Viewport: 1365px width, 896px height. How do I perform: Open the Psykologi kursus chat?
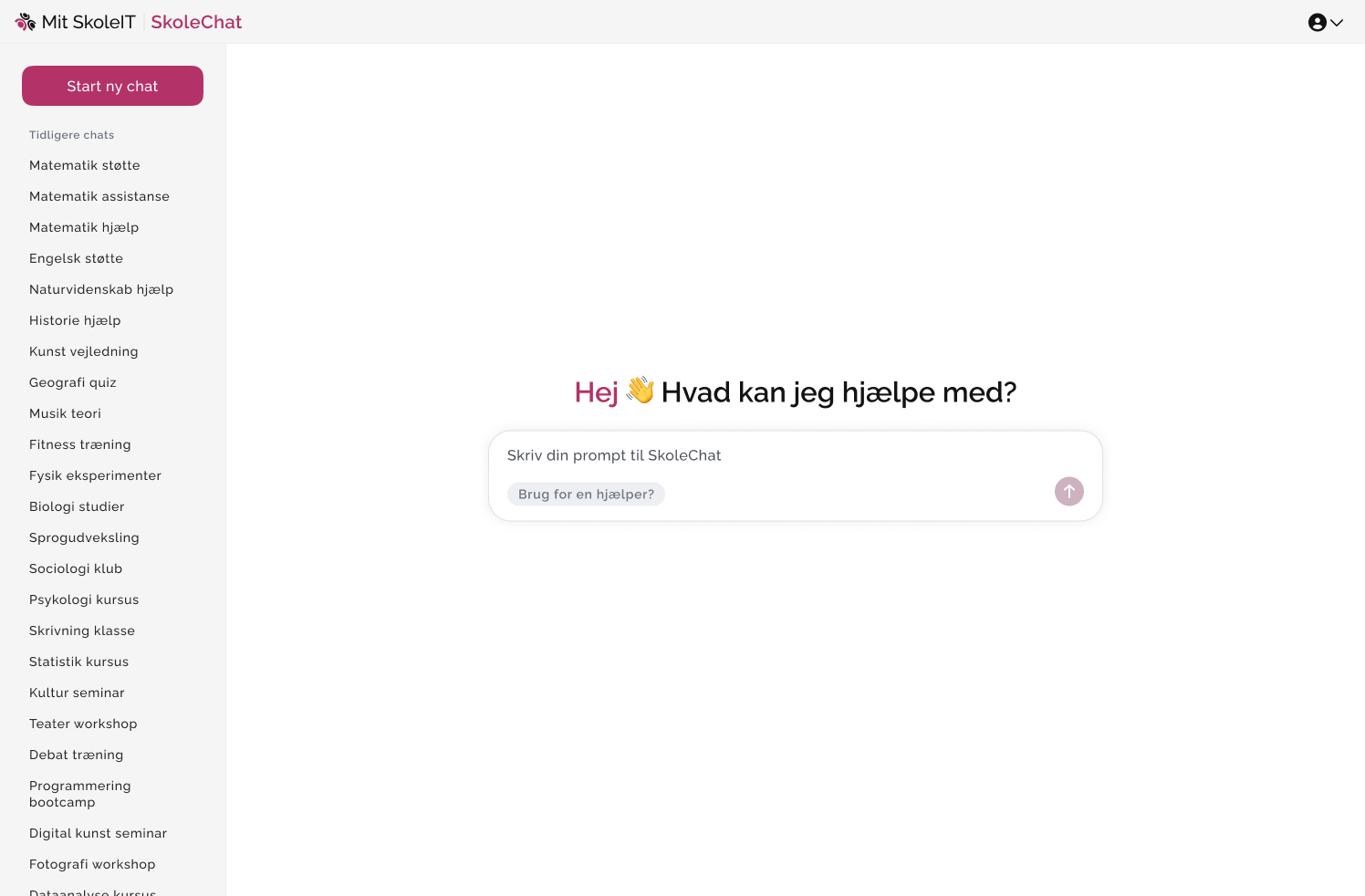point(84,599)
